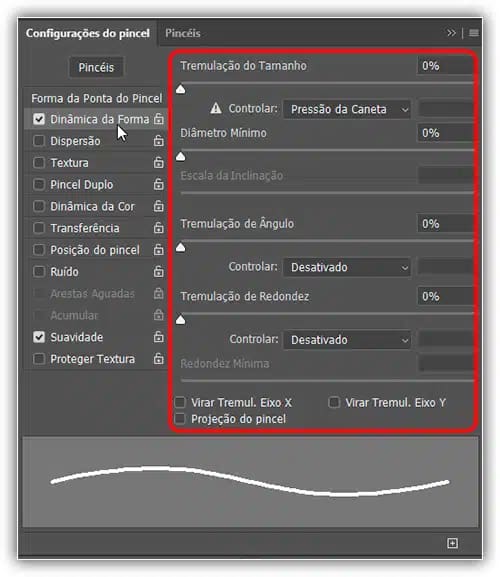Toggle lock icon for Acumular
Viewport: 500px width, 577px height.
159,315
